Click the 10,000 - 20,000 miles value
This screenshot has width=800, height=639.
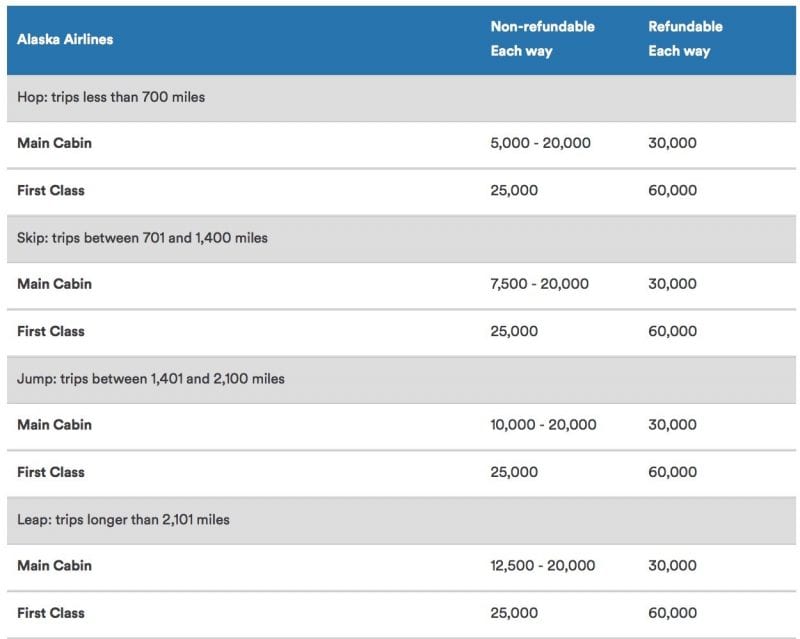click(x=543, y=426)
